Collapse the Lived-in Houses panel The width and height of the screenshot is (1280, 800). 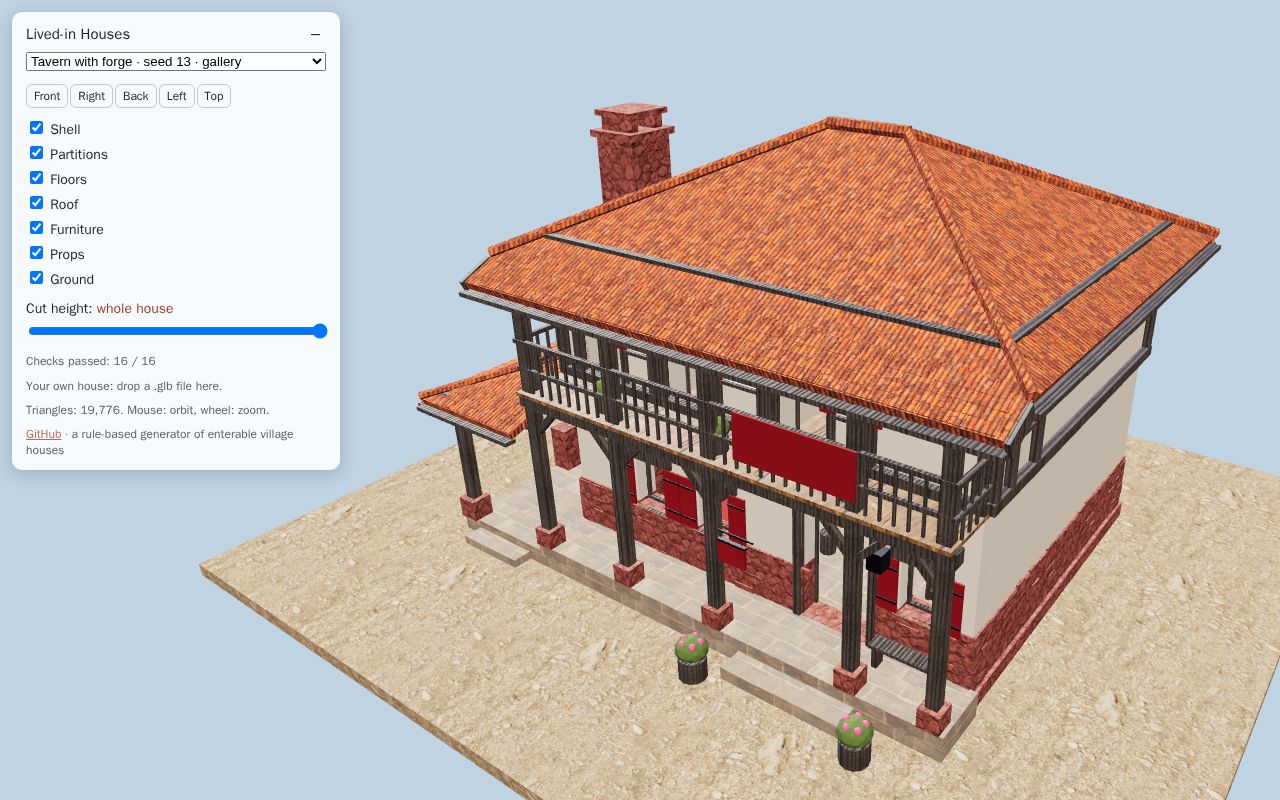[x=315, y=34]
